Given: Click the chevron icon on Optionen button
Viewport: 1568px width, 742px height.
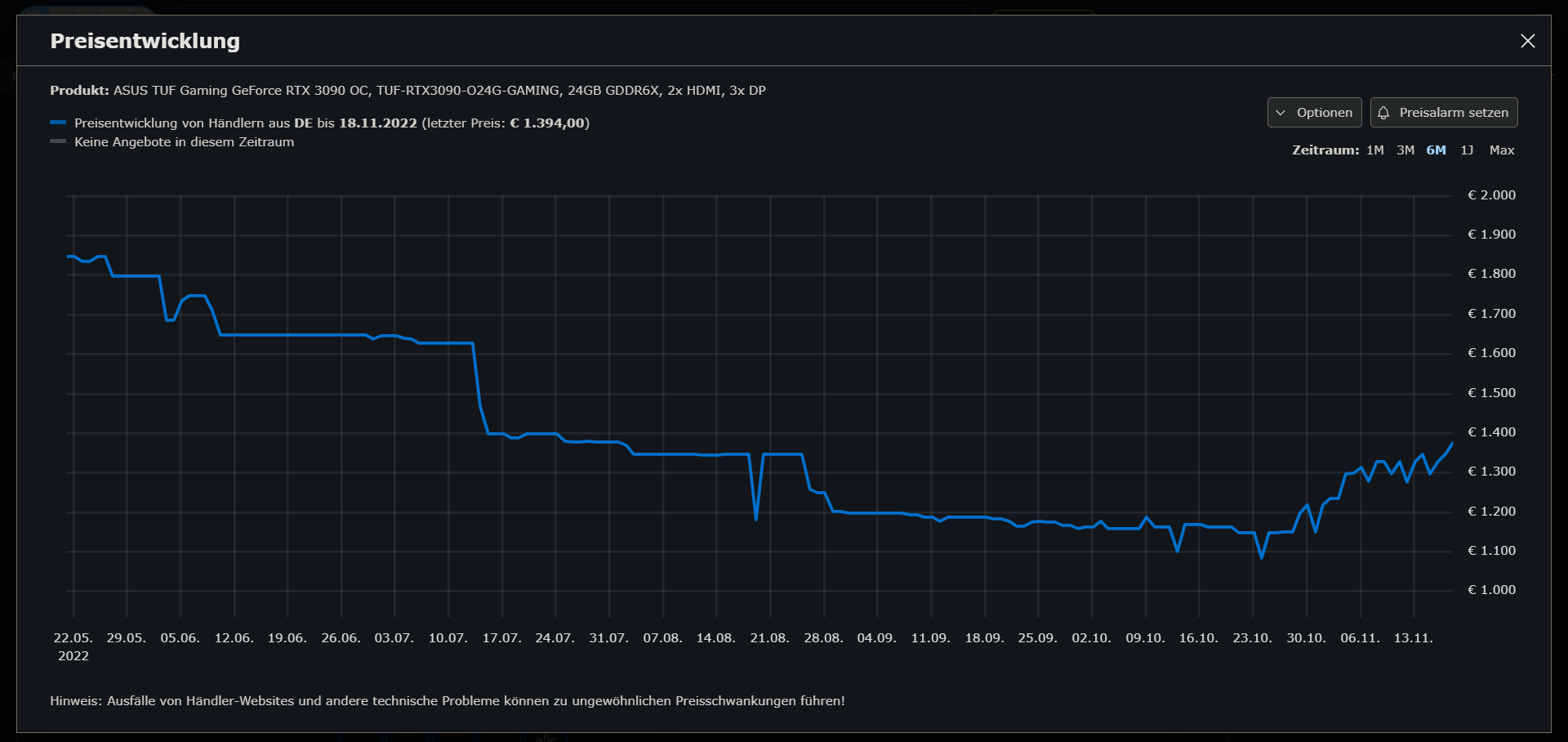Looking at the screenshot, I should [1282, 112].
